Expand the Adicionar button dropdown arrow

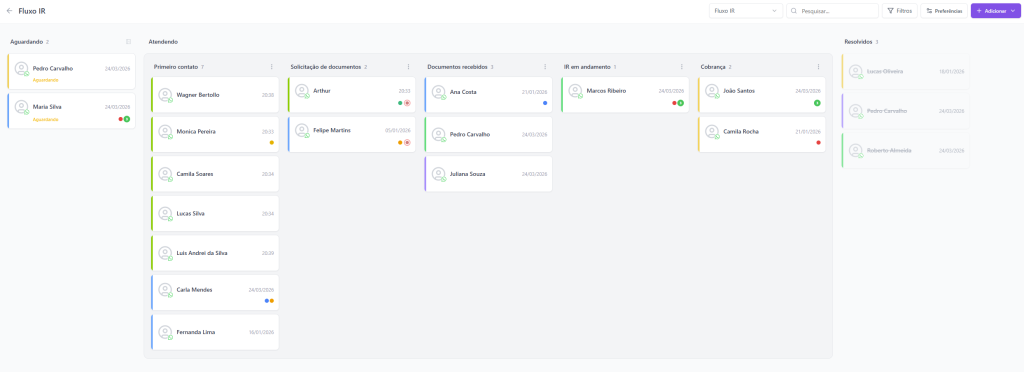coord(1013,11)
